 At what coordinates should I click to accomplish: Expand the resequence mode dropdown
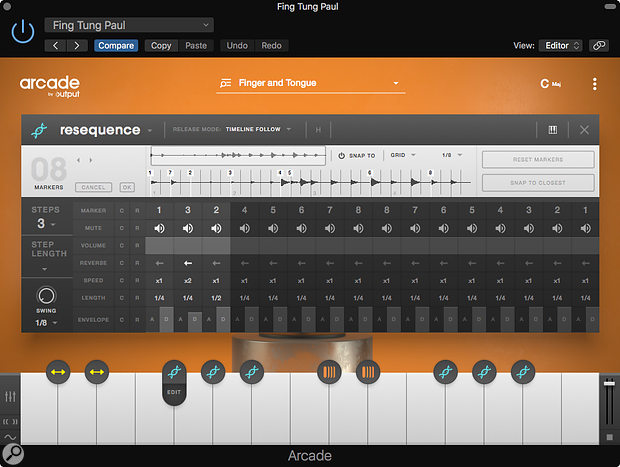(150, 130)
